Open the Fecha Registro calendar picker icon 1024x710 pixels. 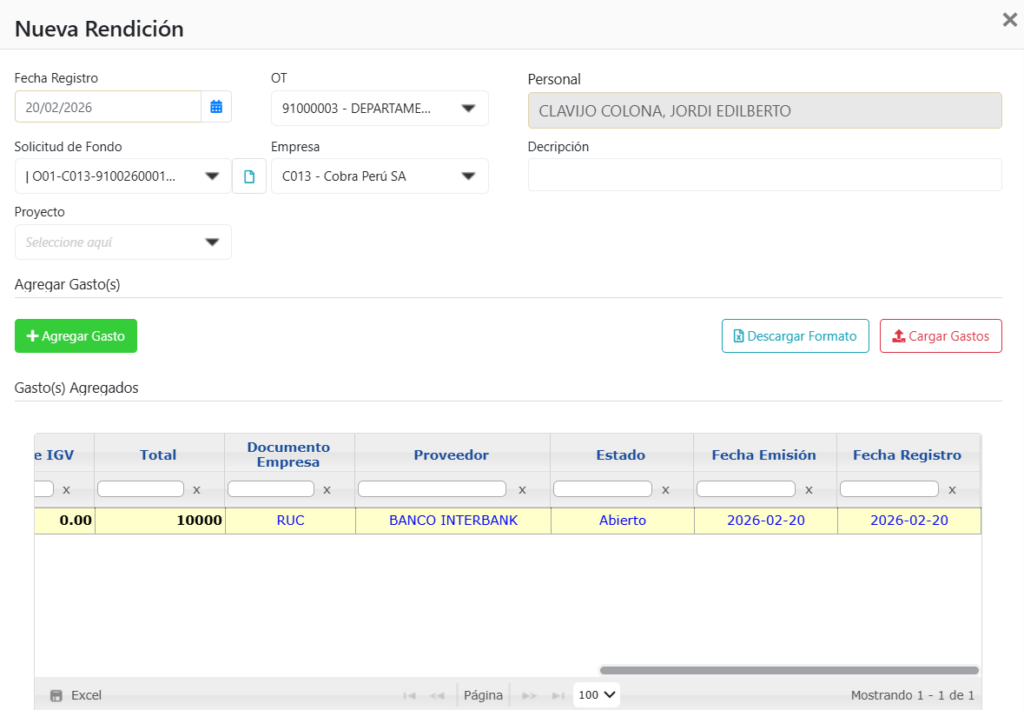[x=216, y=107]
